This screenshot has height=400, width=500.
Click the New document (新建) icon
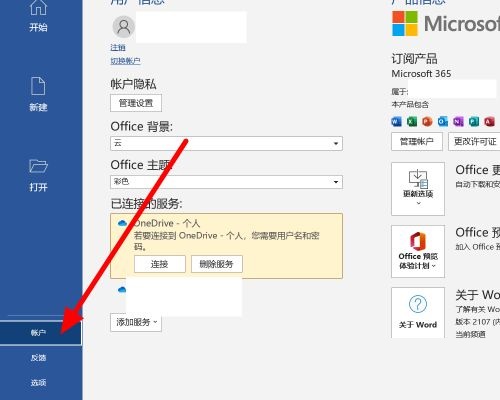[38, 86]
